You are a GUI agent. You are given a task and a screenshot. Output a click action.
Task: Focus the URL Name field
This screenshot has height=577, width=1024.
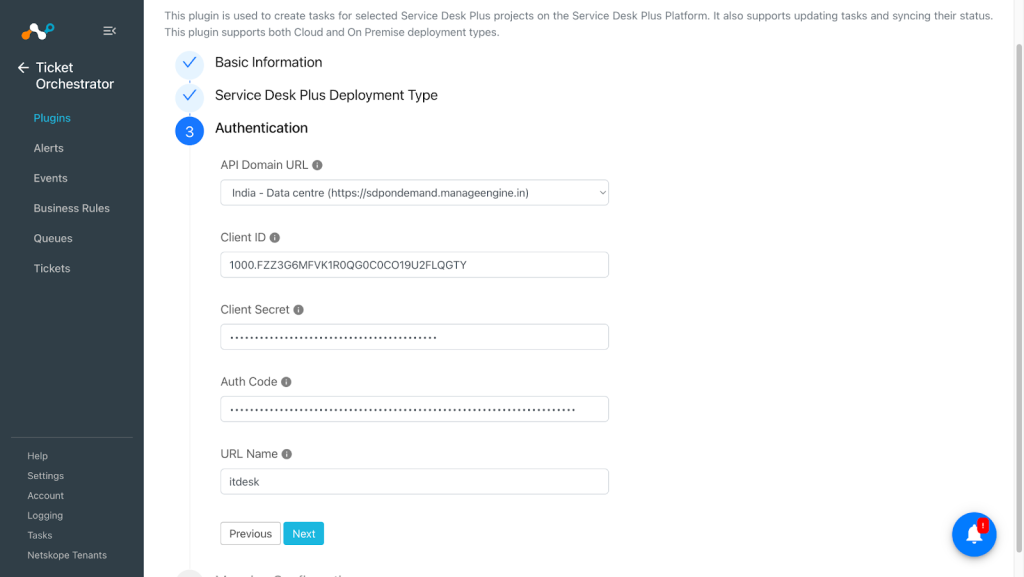coord(414,482)
